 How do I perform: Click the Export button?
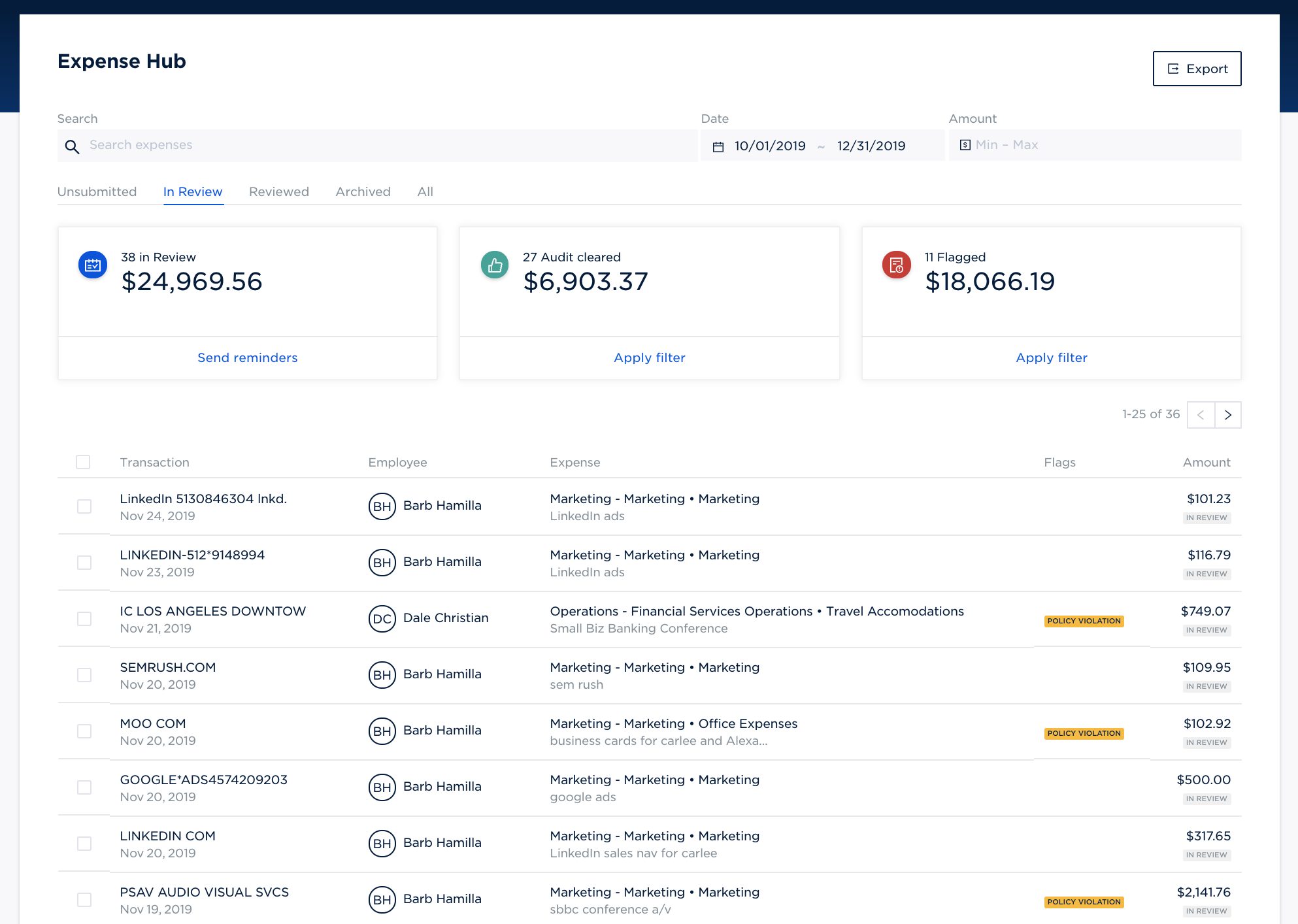1196,69
